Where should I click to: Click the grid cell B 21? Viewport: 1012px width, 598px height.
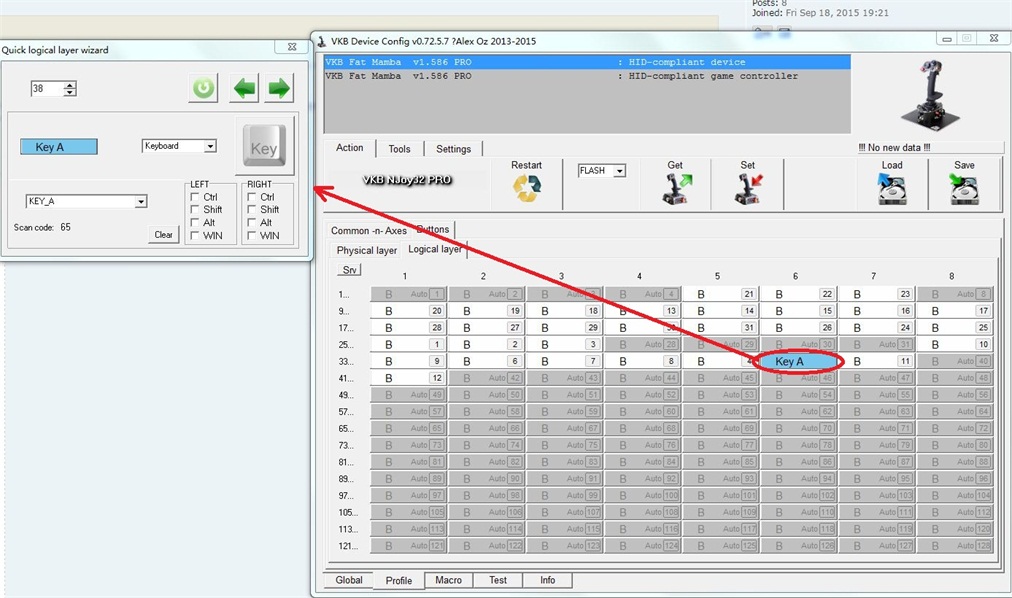tap(720, 294)
